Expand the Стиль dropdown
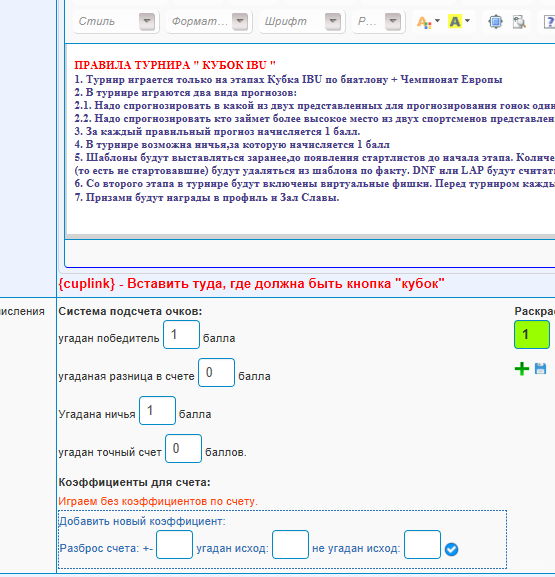This screenshot has width=555, height=577. [x=147, y=22]
